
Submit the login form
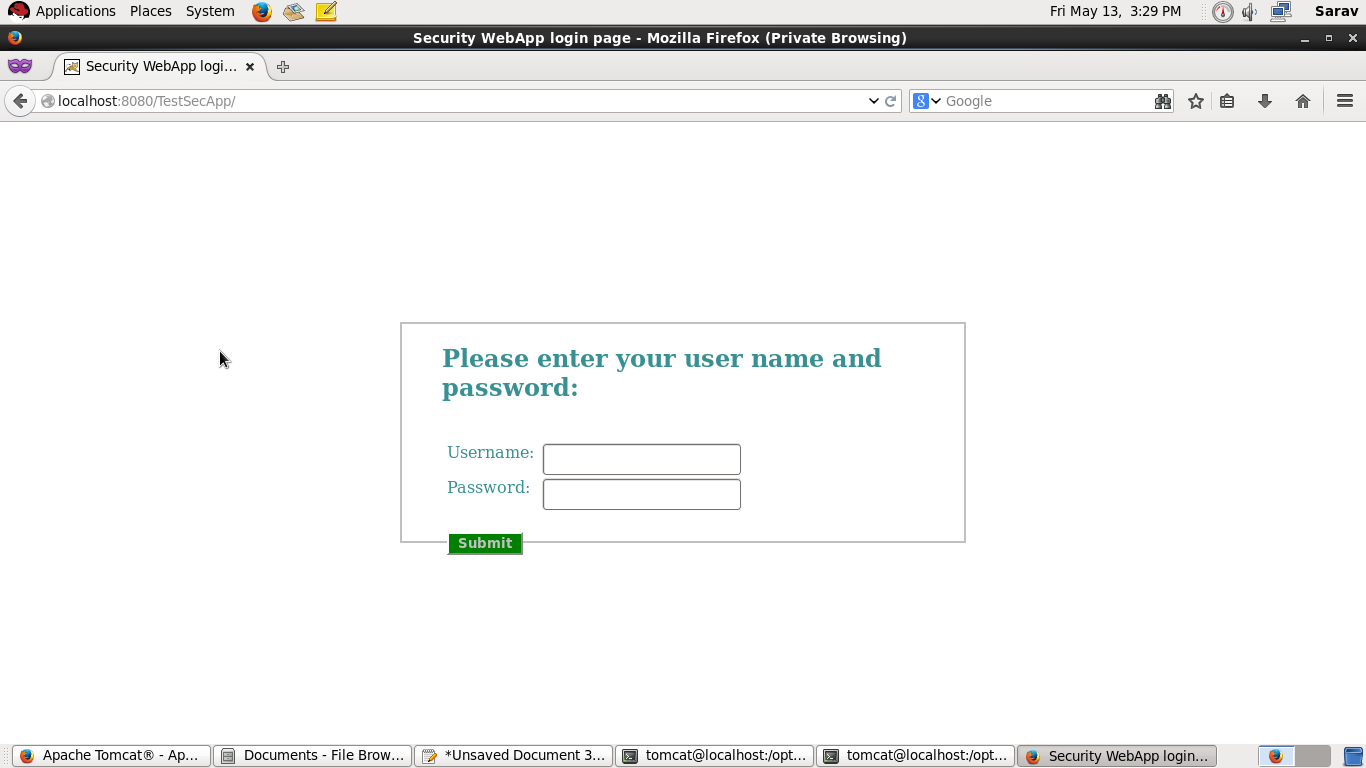click(485, 543)
